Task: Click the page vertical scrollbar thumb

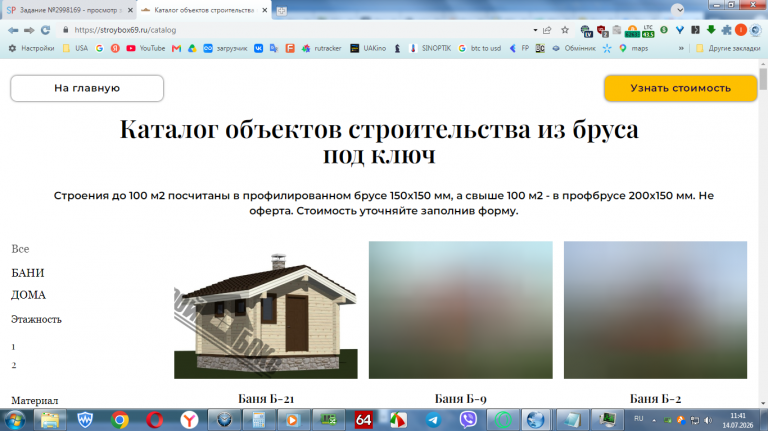Action: 763,79
